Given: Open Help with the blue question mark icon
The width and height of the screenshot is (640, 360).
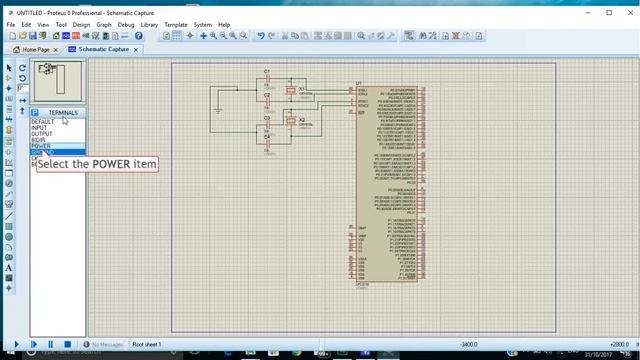Looking at the screenshot, I should tap(139, 36).
